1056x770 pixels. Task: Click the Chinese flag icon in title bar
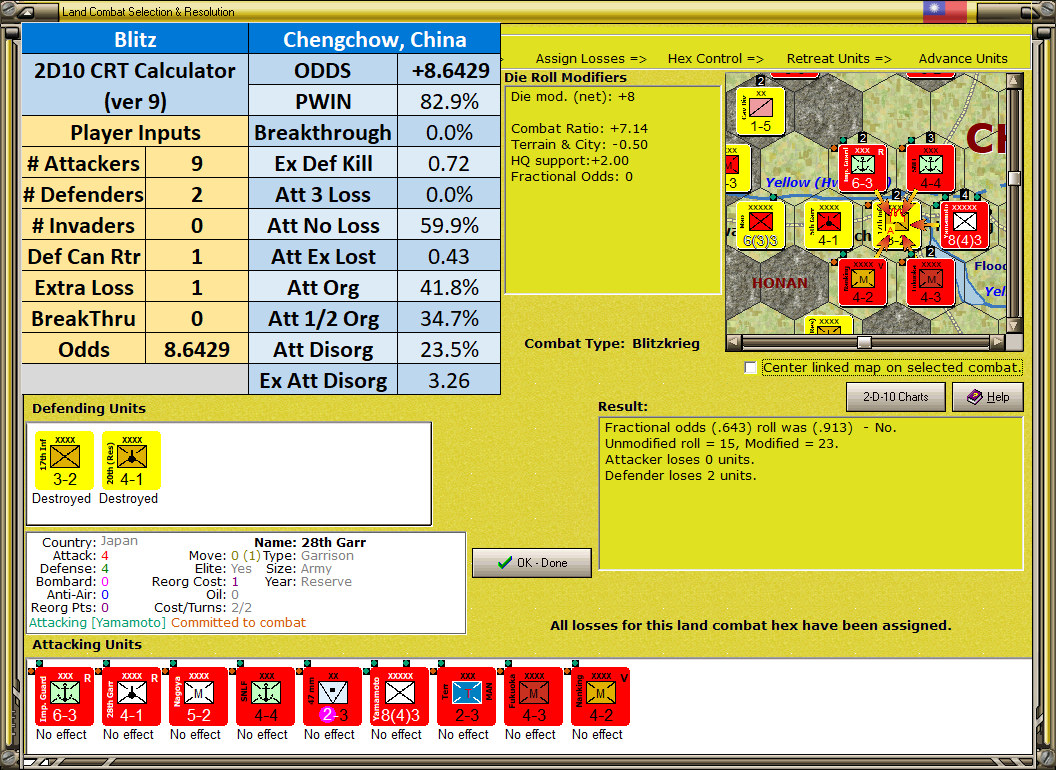coord(945,11)
